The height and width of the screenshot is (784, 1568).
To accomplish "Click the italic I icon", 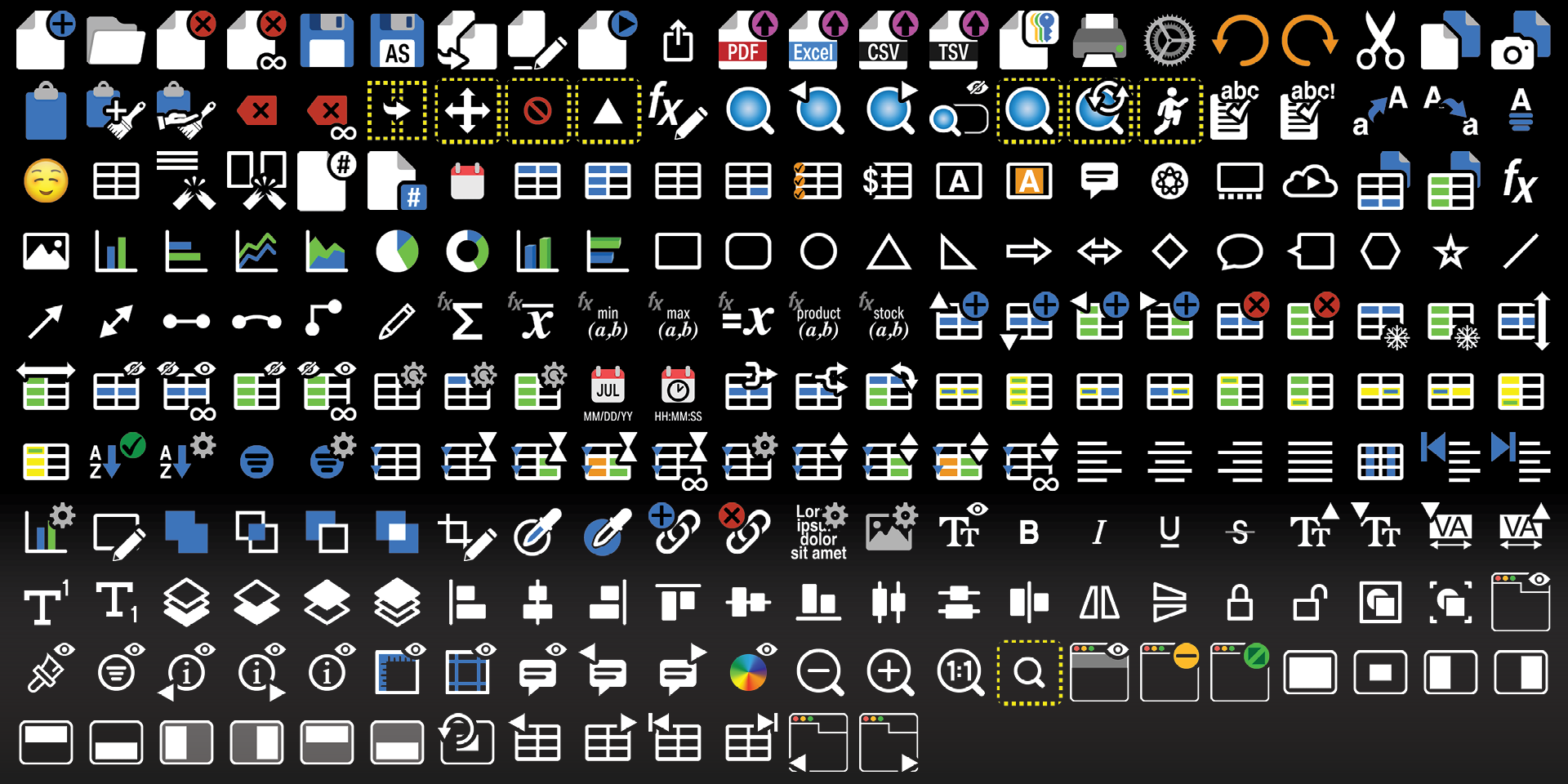I will point(1099,532).
